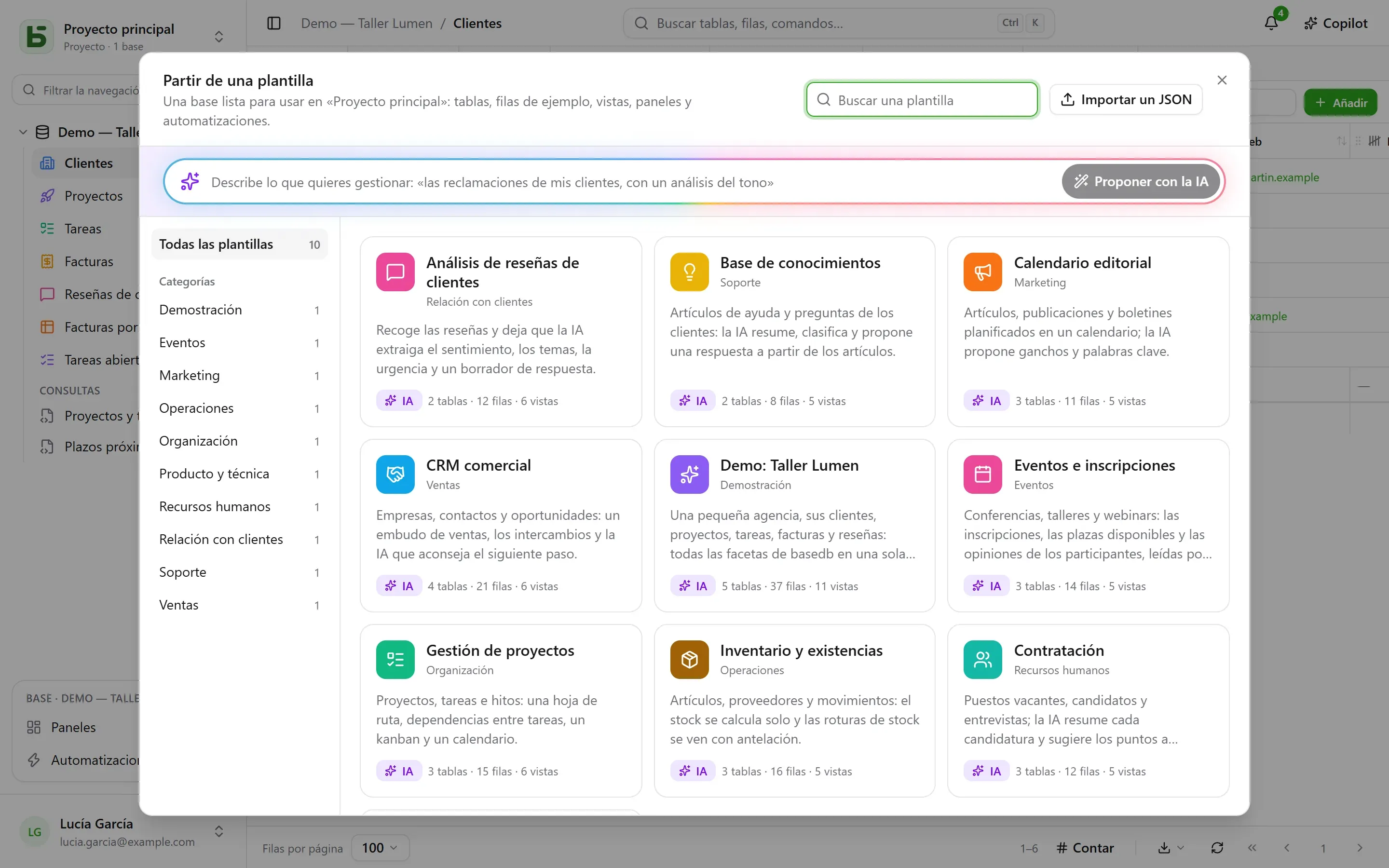Click the download icon in bottom bar
1389x868 pixels.
(x=1163, y=848)
